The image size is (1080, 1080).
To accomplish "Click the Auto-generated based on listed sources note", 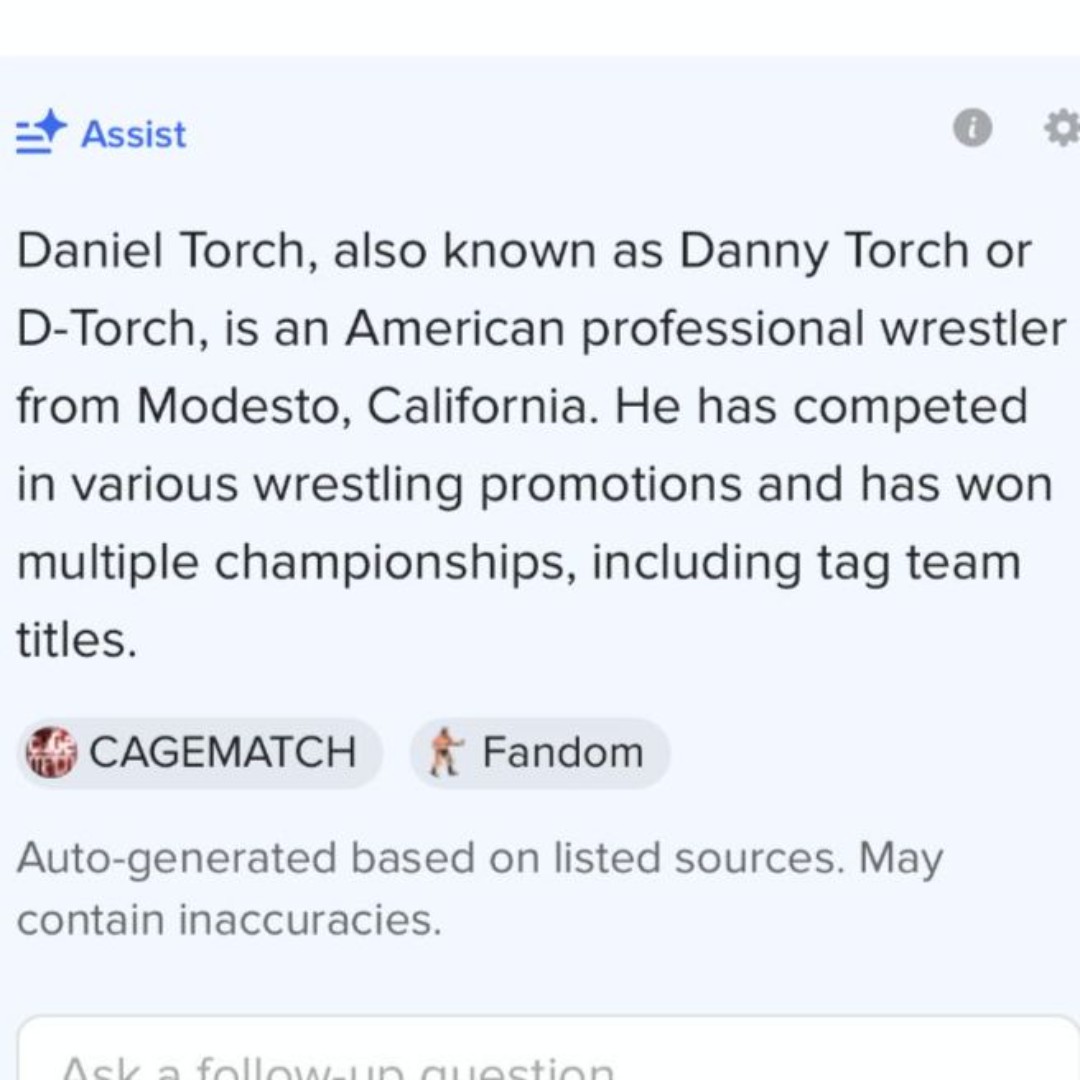I will pyautogui.click(x=479, y=860).
